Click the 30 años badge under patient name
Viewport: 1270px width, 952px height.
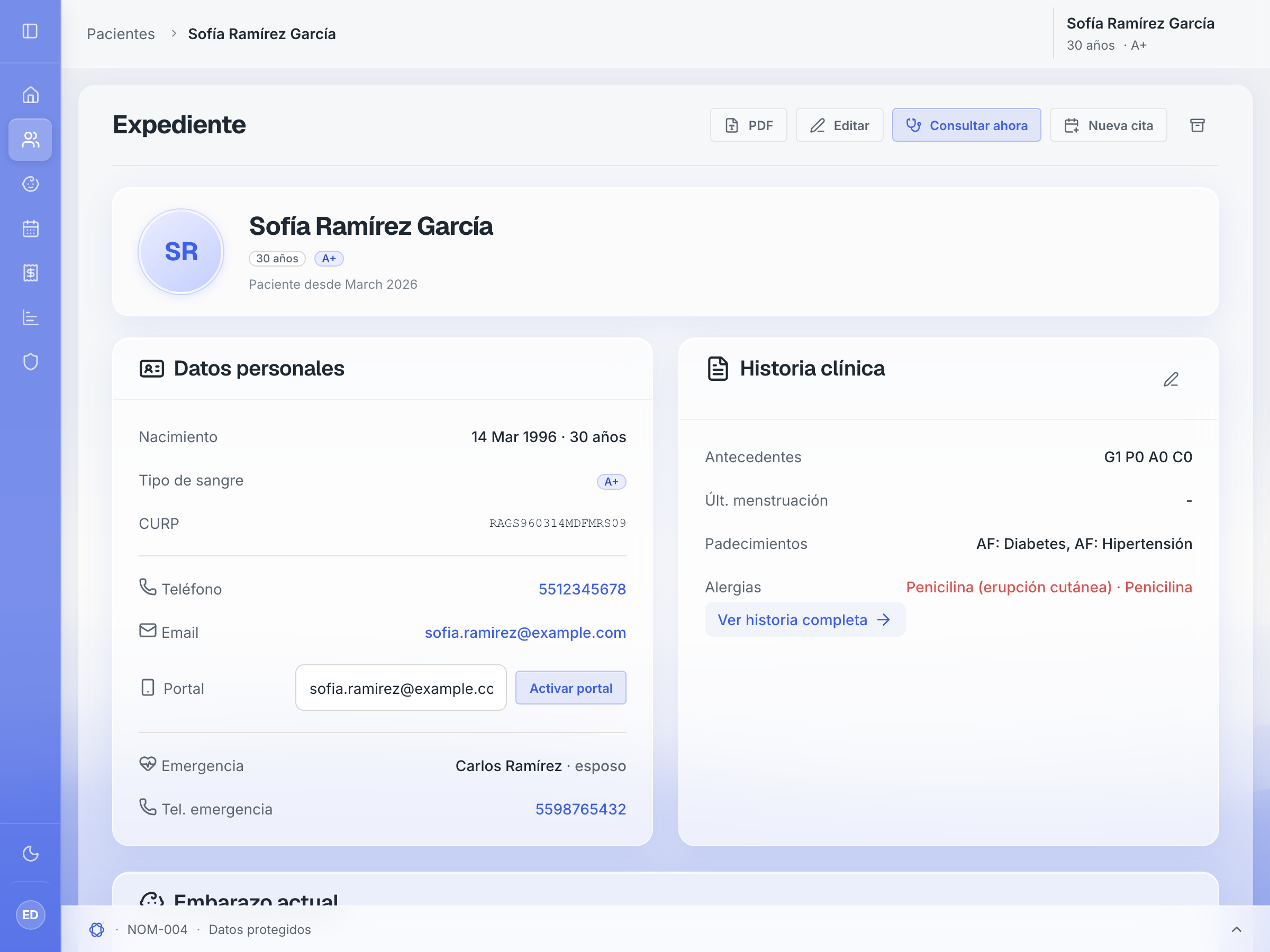pos(277,259)
